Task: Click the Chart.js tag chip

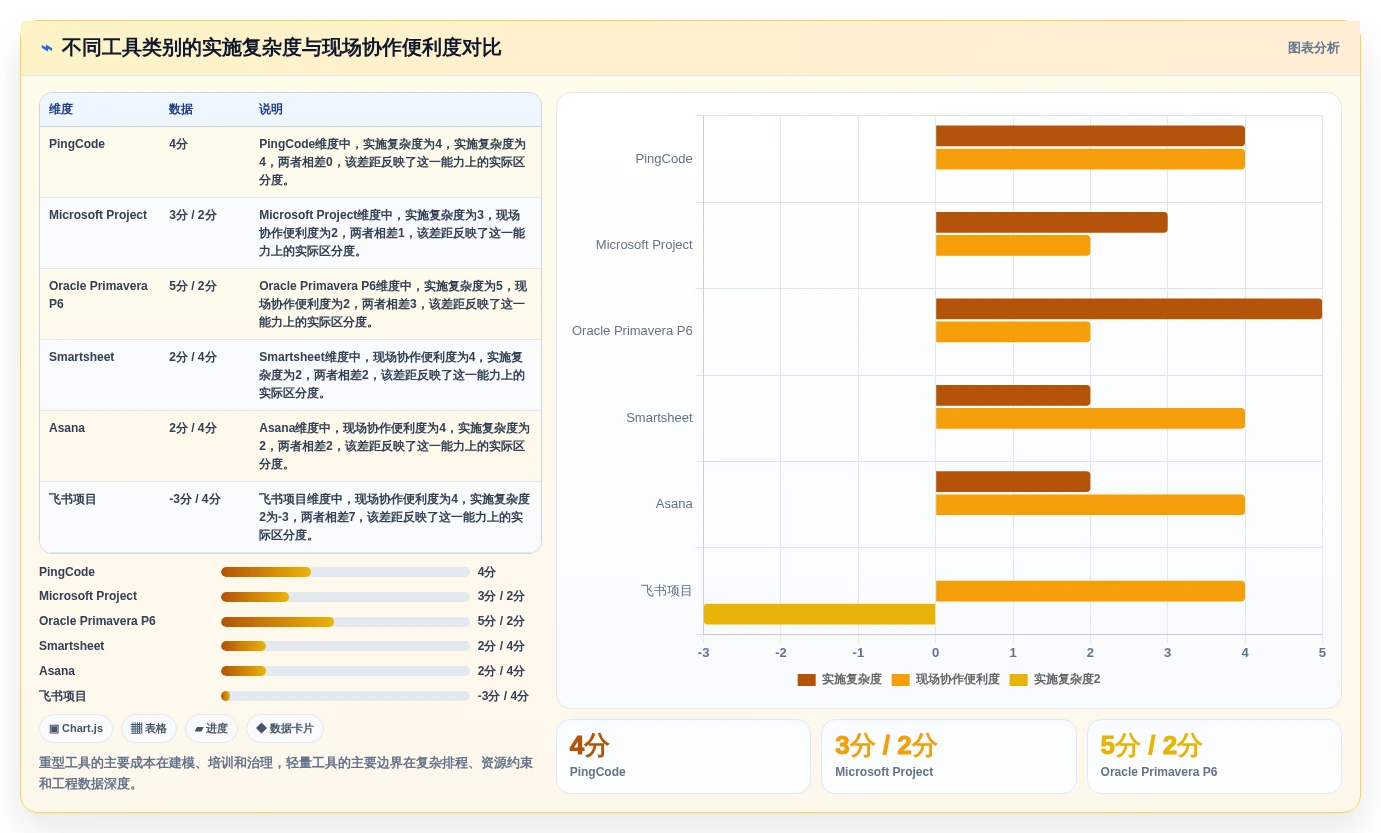Action: 76,729
